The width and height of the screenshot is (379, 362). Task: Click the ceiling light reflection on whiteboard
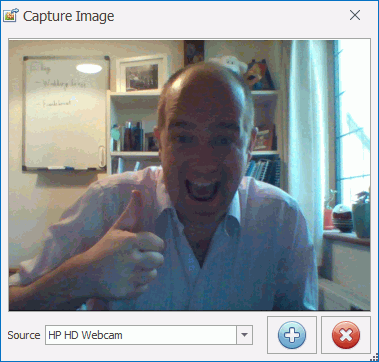pyautogui.click(x=89, y=68)
